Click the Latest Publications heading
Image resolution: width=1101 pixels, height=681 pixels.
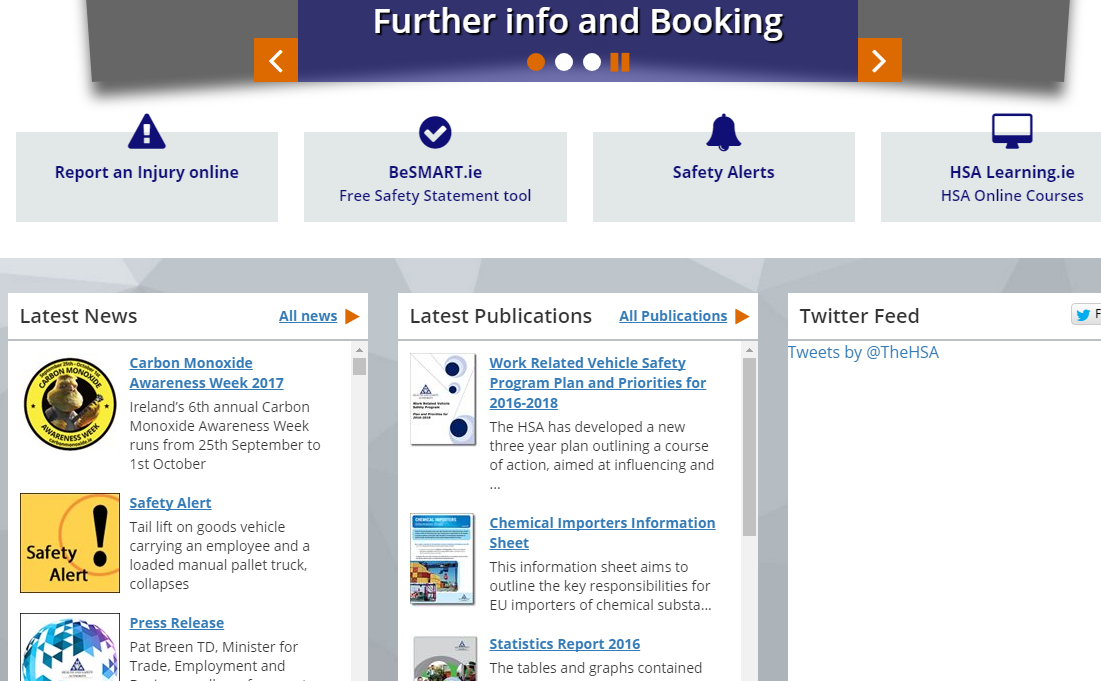click(501, 317)
